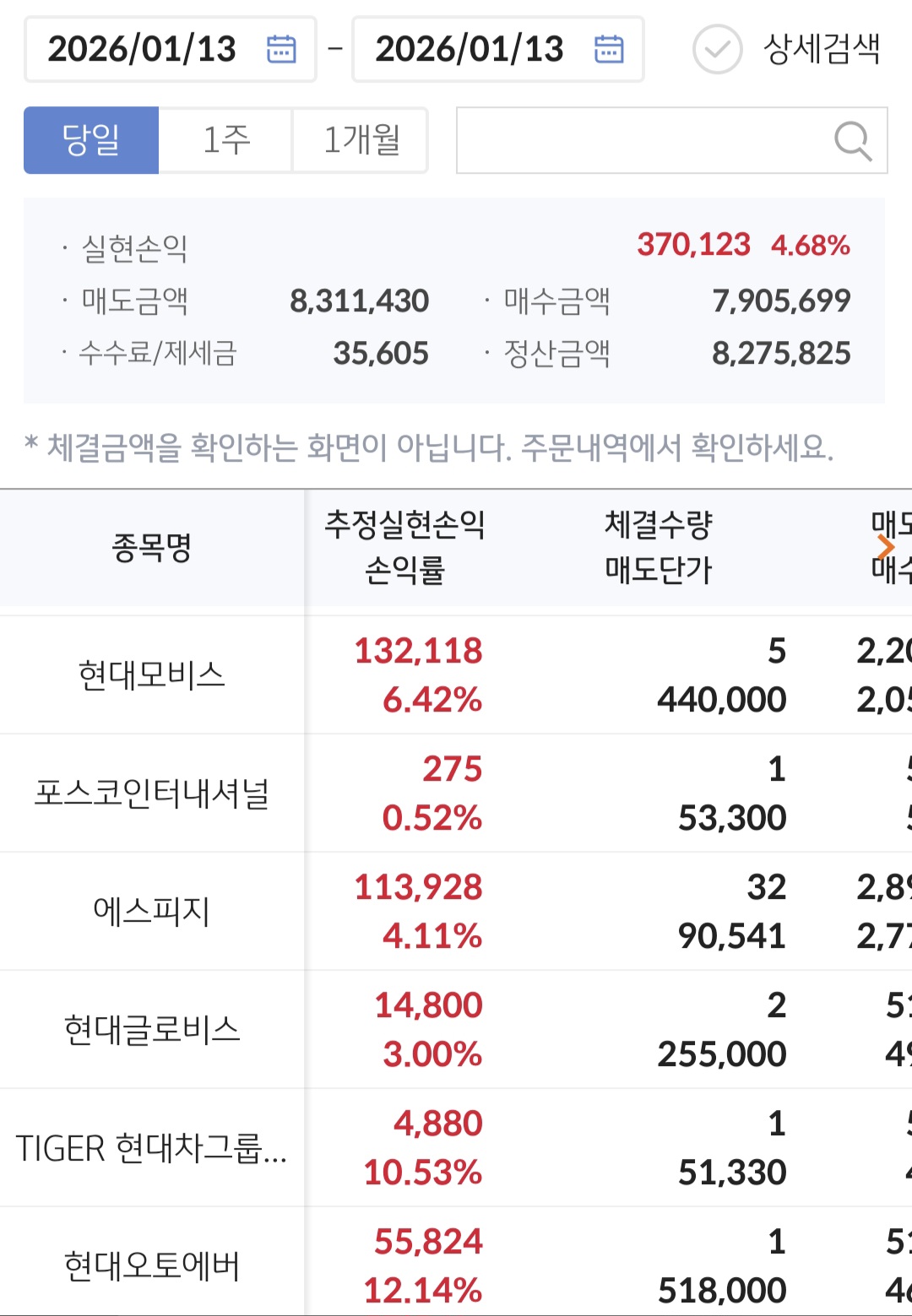
Task: Click the search magnifier icon
Action: coord(852,140)
